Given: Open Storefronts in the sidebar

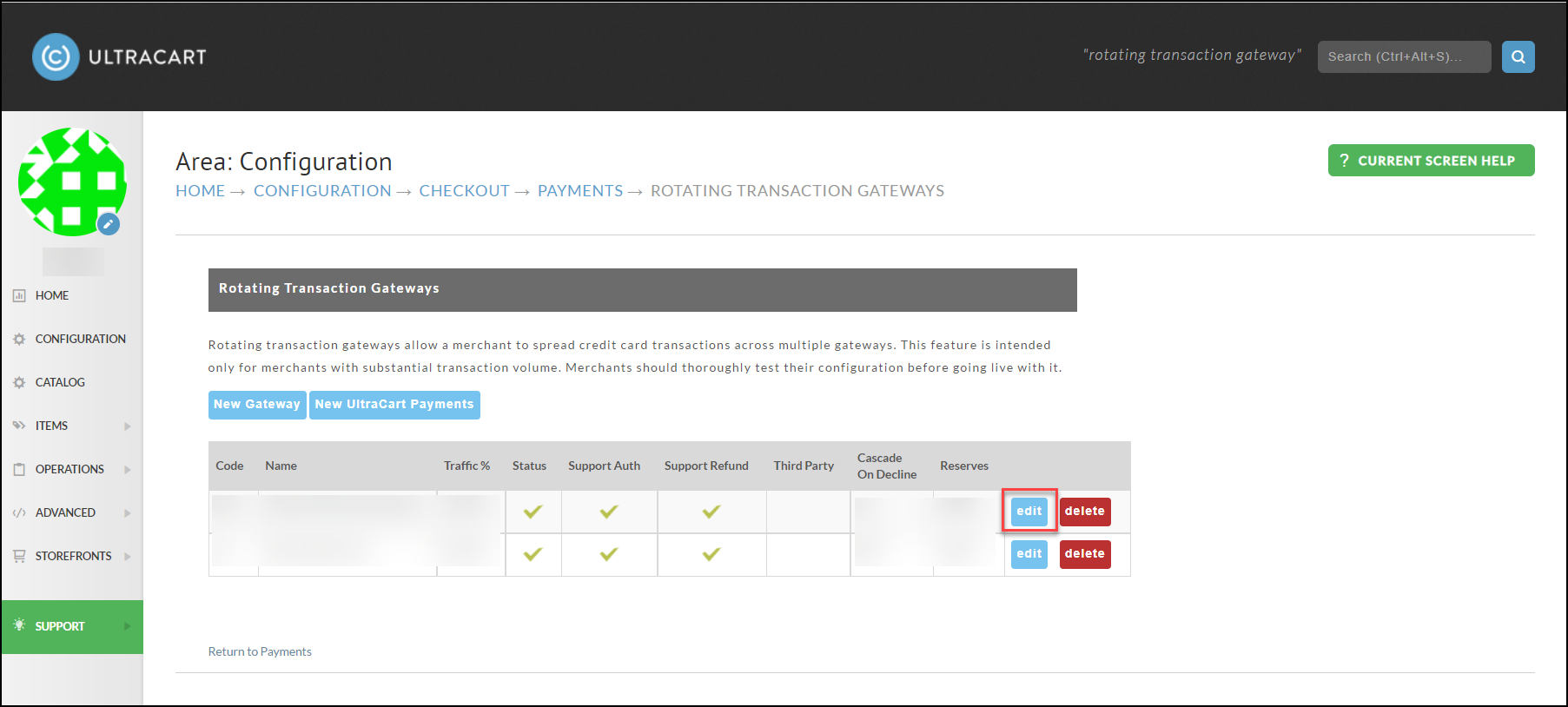Looking at the screenshot, I should (72, 556).
